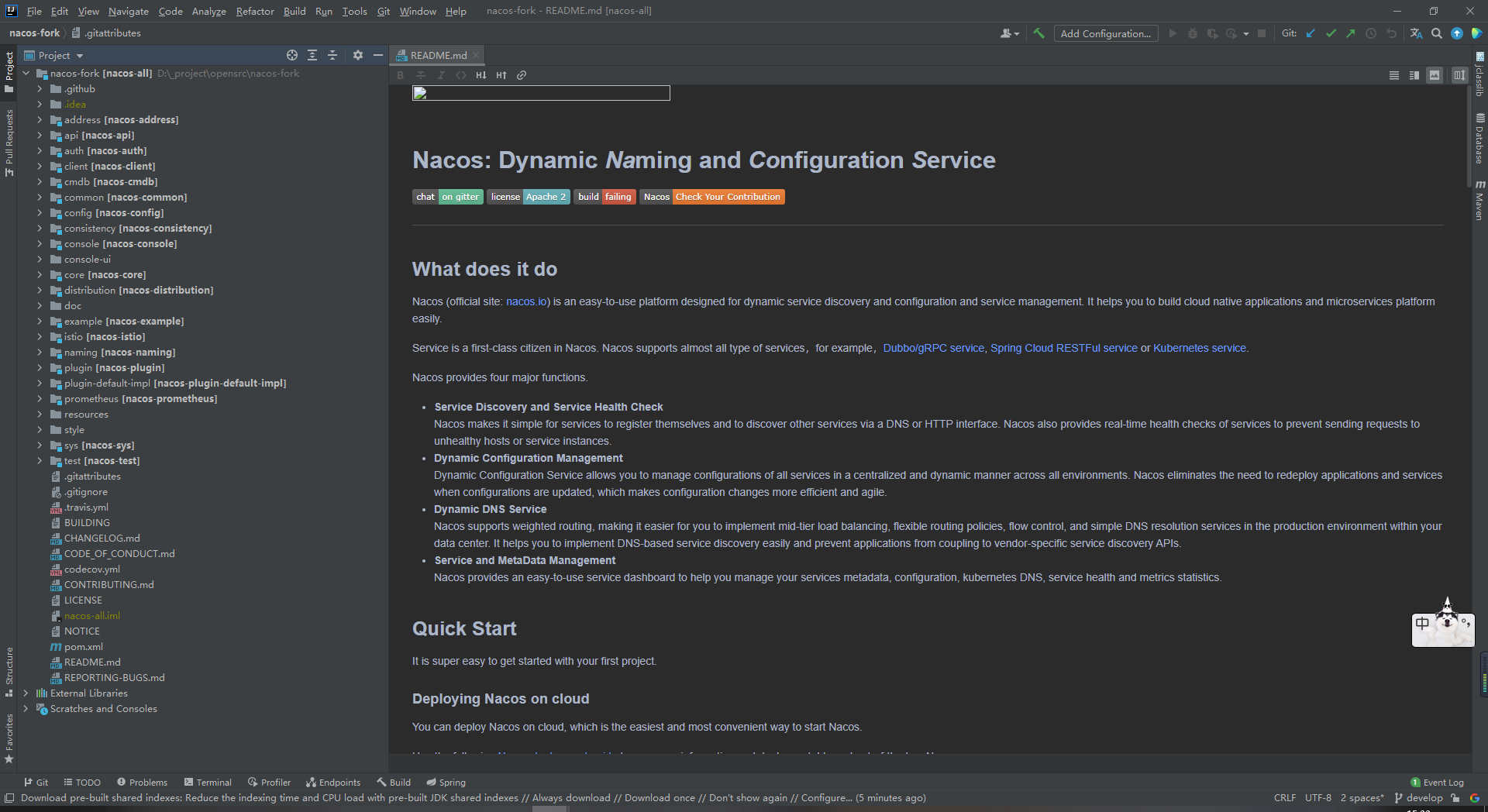The height and width of the screenshot is (812, 1488).
Task: Open Dubbo/gRPC service link
Action: point(933,348)
